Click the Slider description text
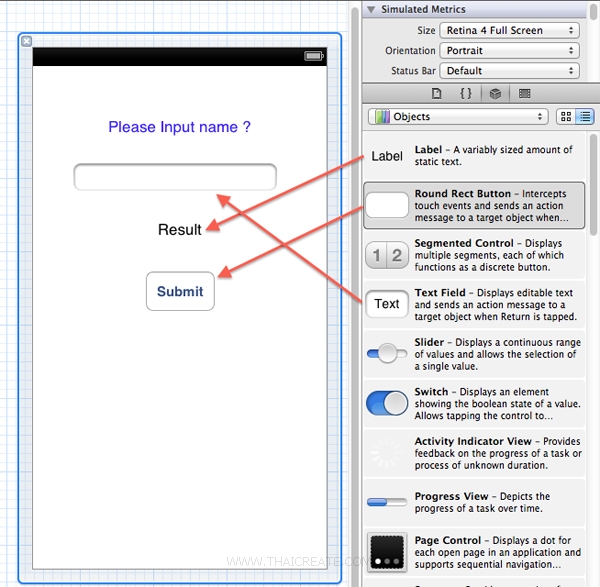The image size is (600, 587). 497,354
